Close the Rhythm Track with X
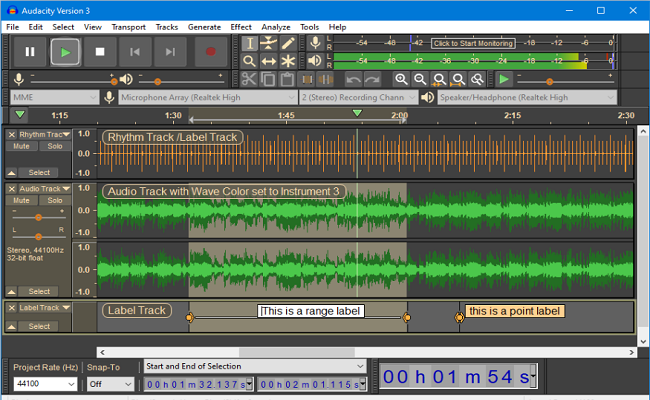Screen dimensions: 650x400 [12, 135]
